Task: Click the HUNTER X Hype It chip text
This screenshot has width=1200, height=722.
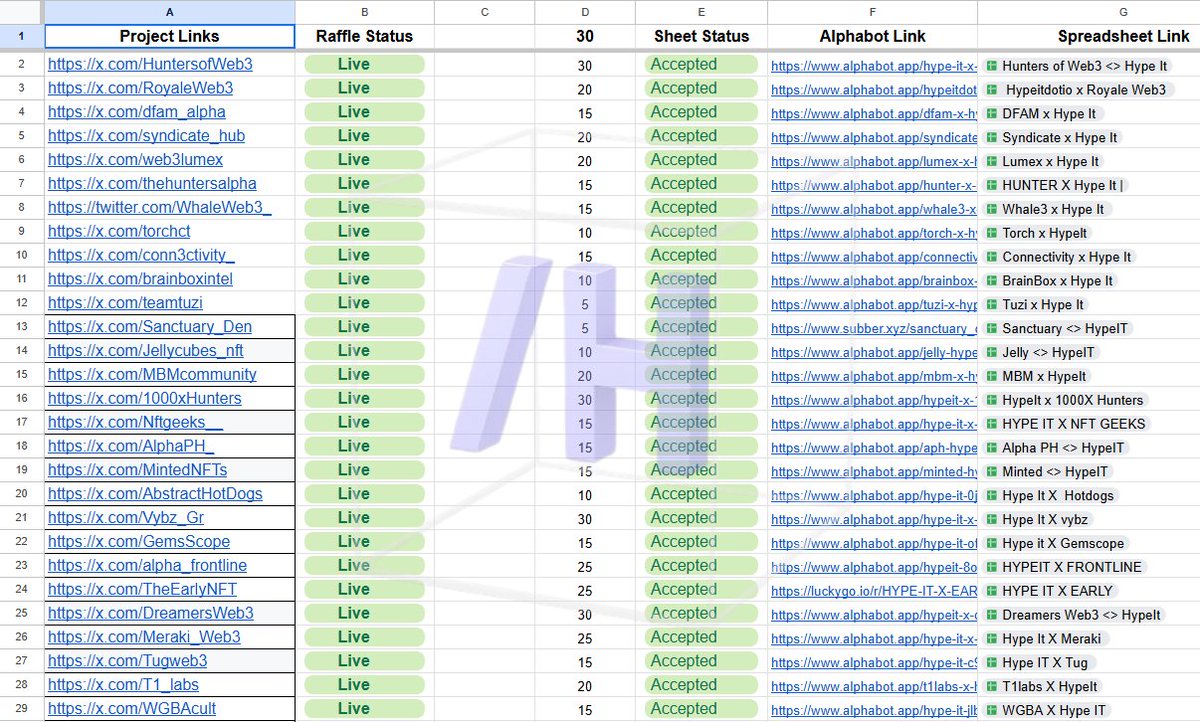Action: pos(1061,185)
